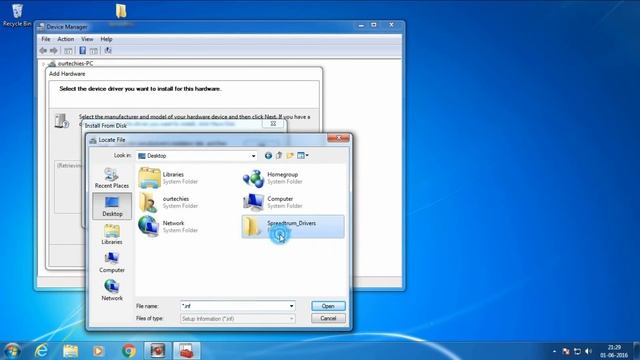This screenshot has height=360, width=640.
Task: Go to Recent Places in the sidebar
Action: (x=111, y=178)
